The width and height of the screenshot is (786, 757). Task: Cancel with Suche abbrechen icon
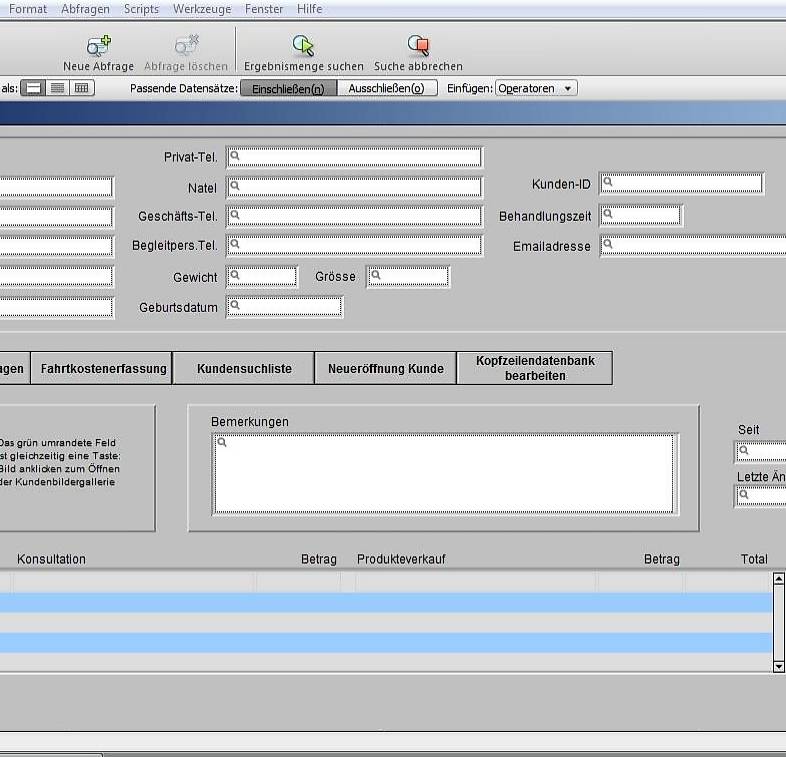418,46
